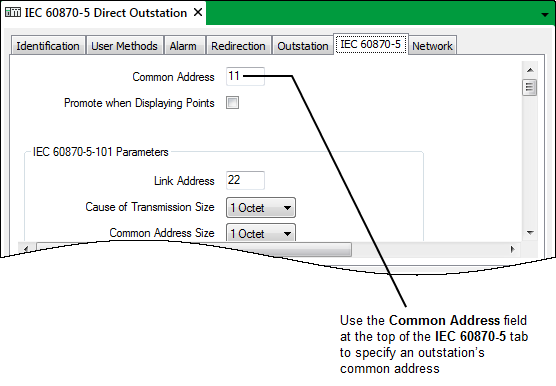Viewport: 556px width, 386px height.
Task: Open the Common Address Size dropdown
Action: tap(261, 233)
